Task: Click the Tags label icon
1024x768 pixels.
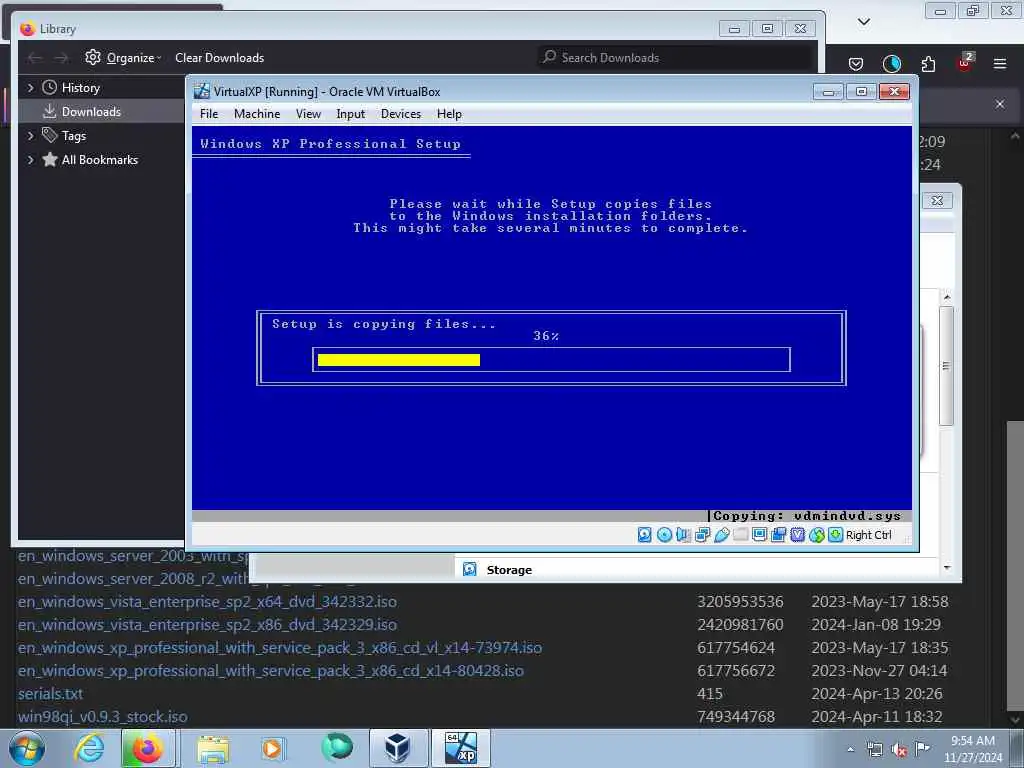Action: click(x=50, y=135)
